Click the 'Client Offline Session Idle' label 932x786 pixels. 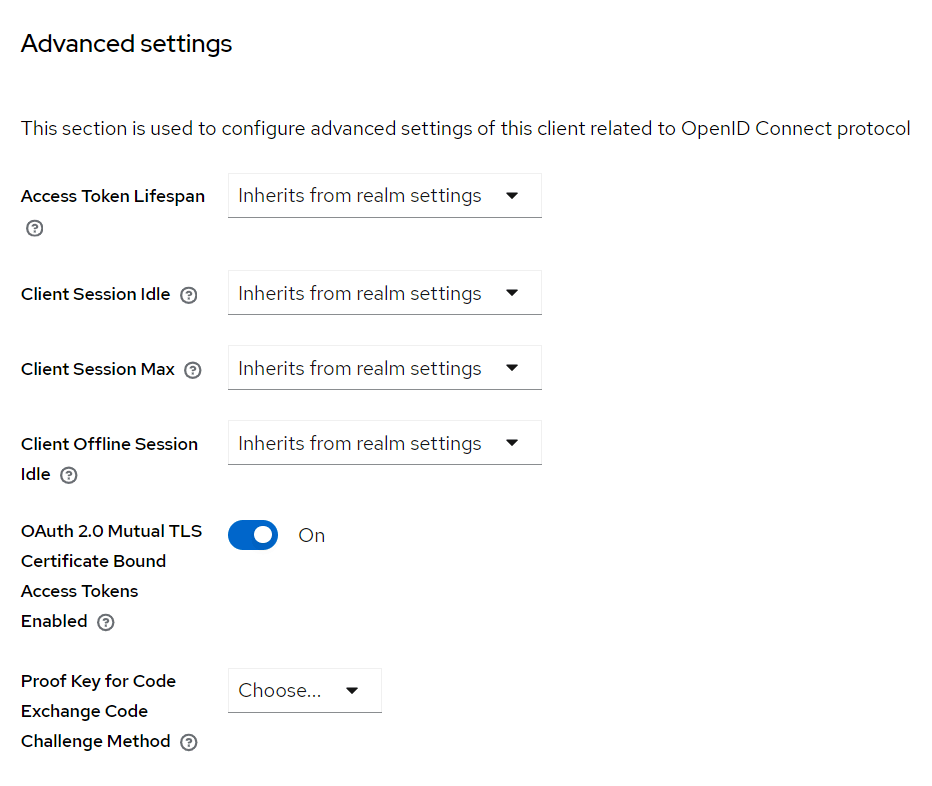(x=109, y=444)
